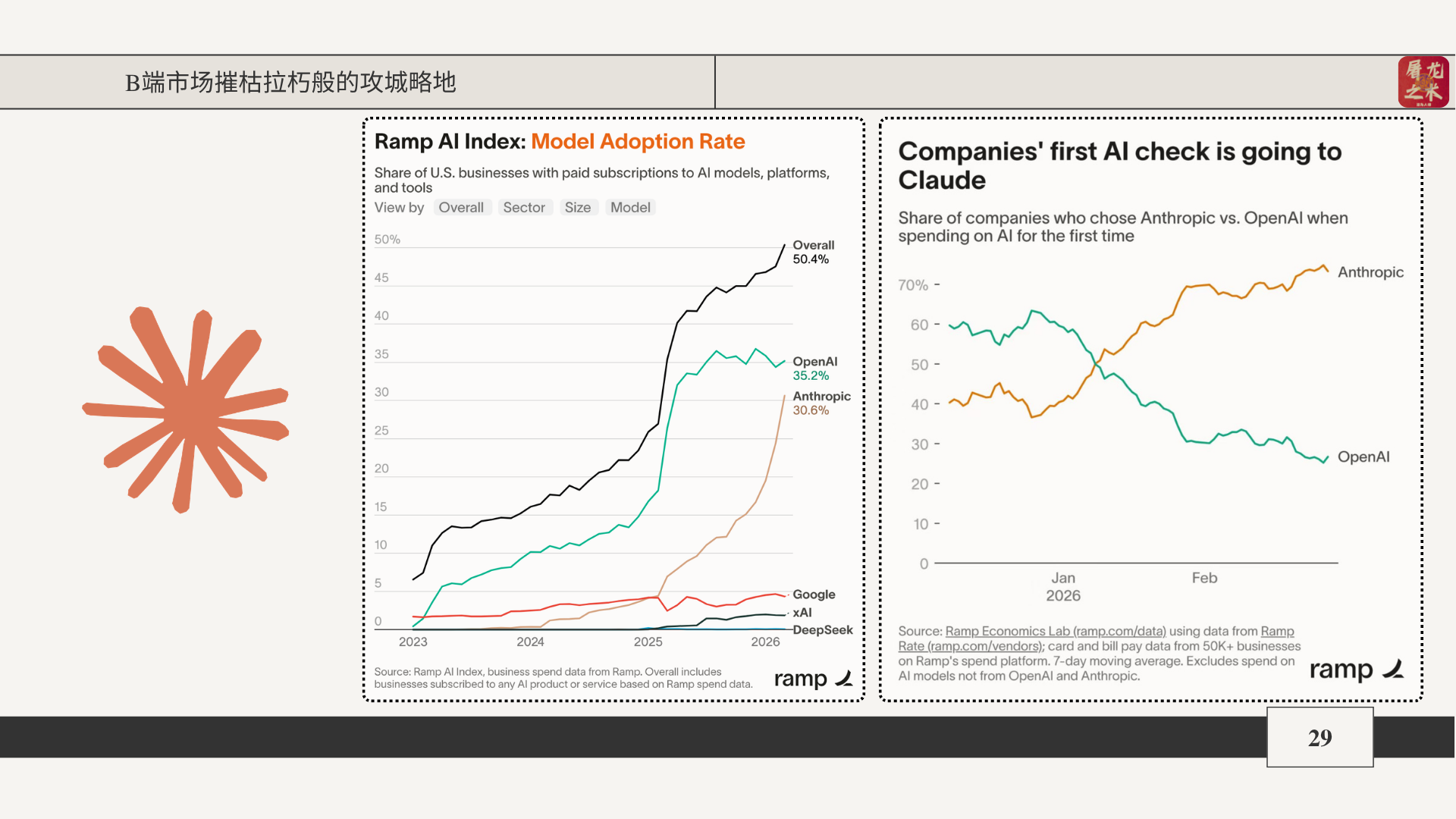The image size is (1456, 819).
Task: Click the OpenAI 35.2% series label
Action: (814, 369)
